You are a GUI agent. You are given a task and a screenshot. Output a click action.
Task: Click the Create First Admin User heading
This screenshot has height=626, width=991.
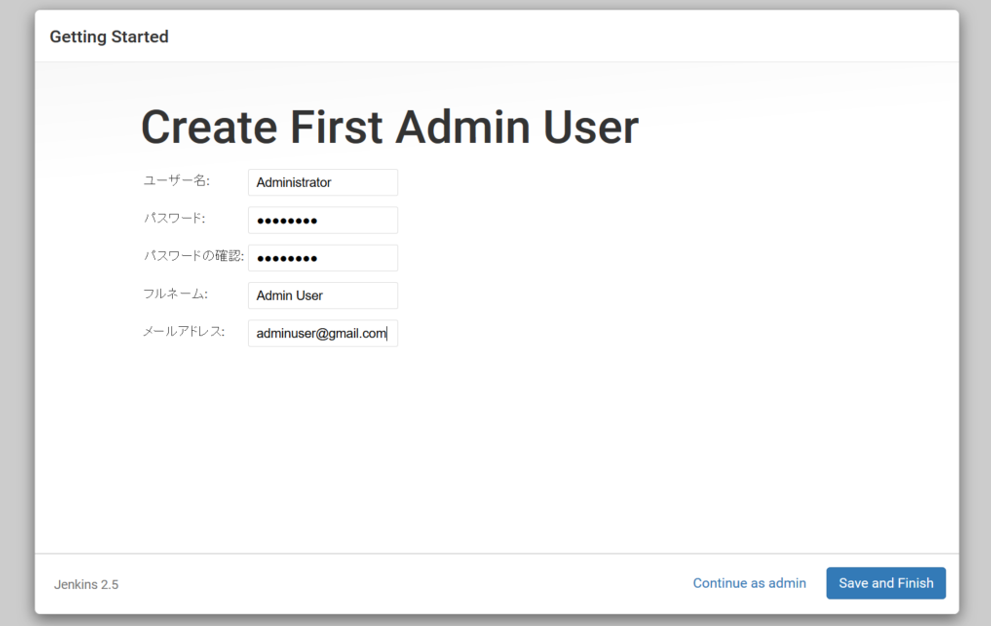(x=390, y=127)
